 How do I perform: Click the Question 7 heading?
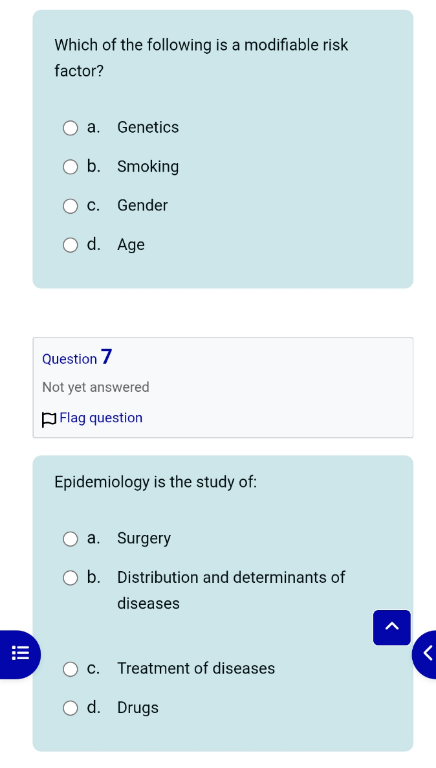point(77,358)
